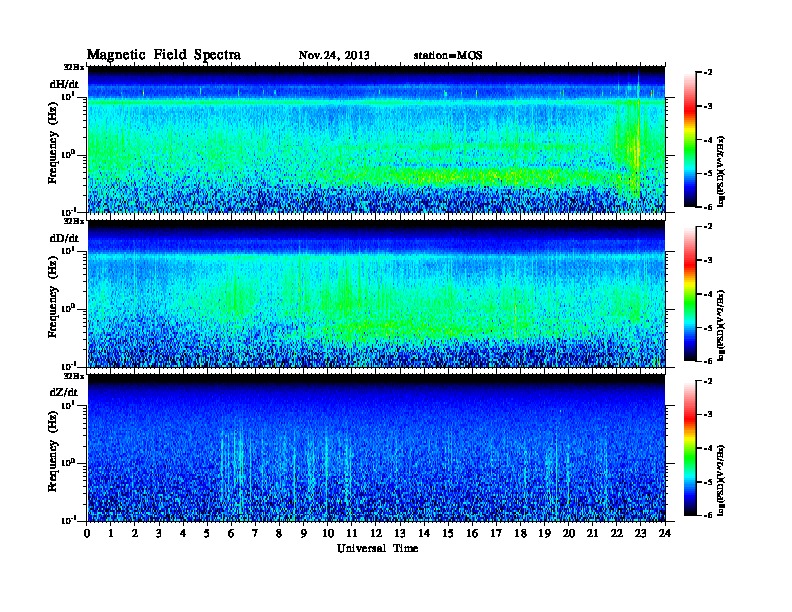
Task: Click the dH/dt panel color scale bar
Action: click(690, 139)
